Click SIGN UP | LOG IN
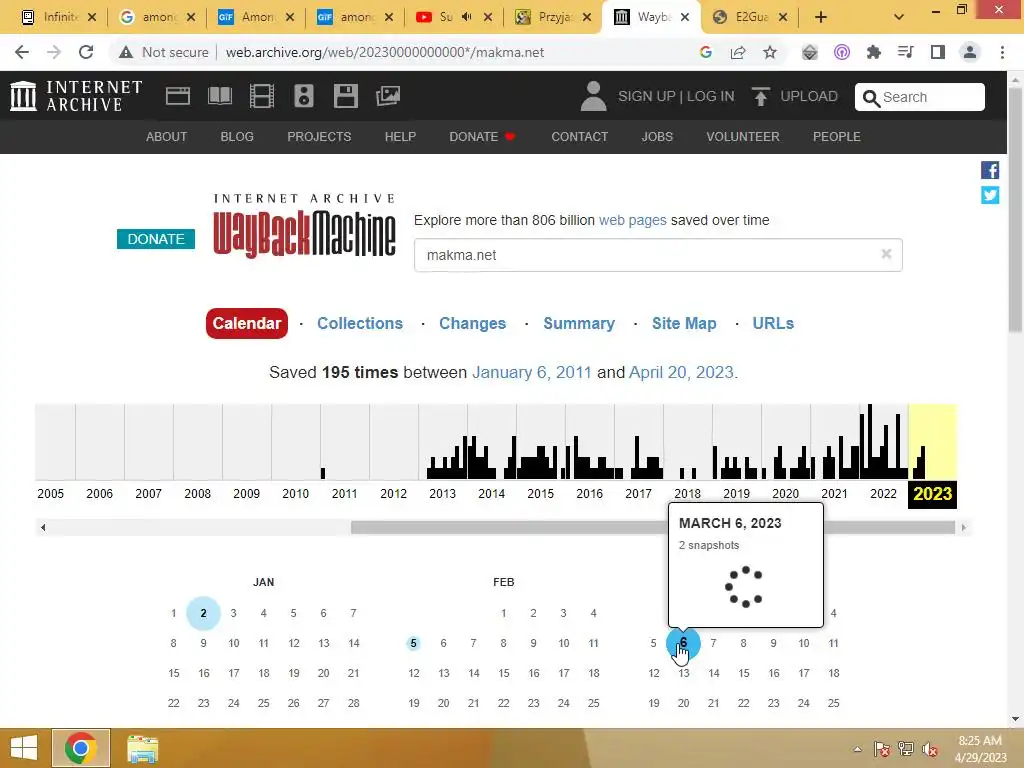 click(x=676, y=96)
